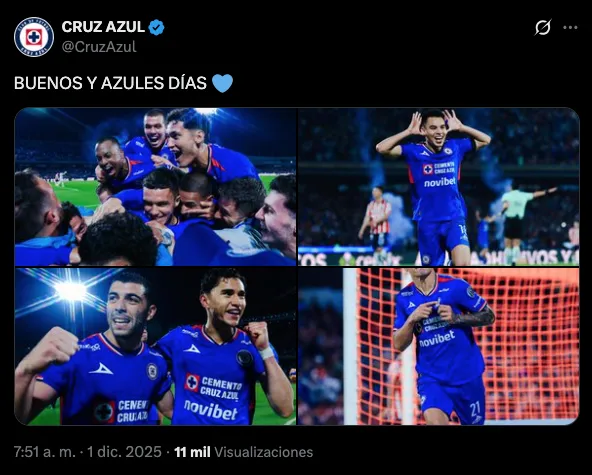Screen dimensions: 592x475
Task: Click the Cruz Azul profile avatar
Action: (34, 37)
